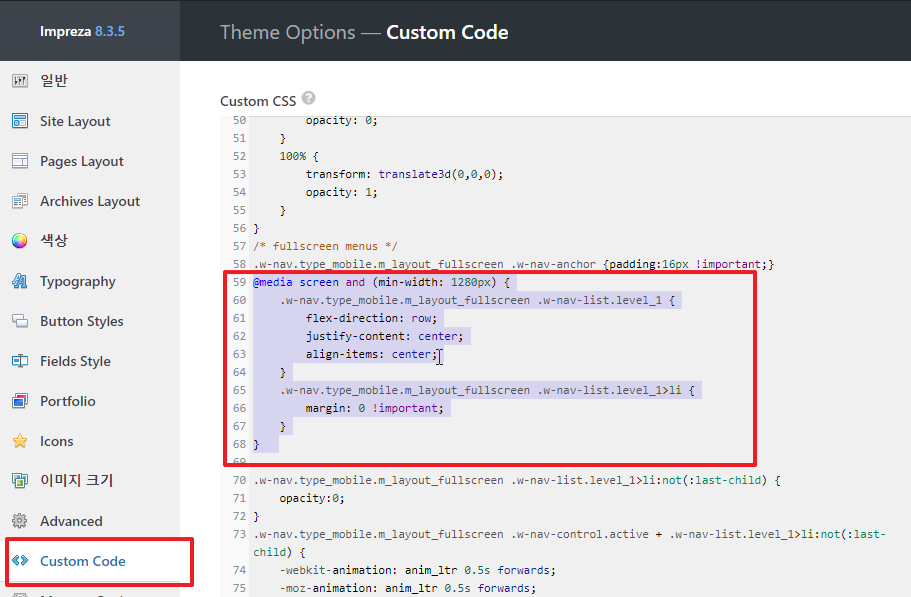Go to Pages Layout options
This screenshot has height=597, width=911.
[x=82, y=161]
